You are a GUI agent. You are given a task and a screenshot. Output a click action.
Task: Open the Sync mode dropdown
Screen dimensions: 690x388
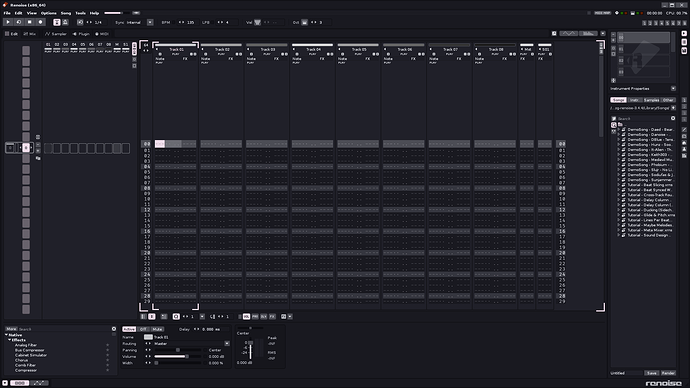[150, 22]
